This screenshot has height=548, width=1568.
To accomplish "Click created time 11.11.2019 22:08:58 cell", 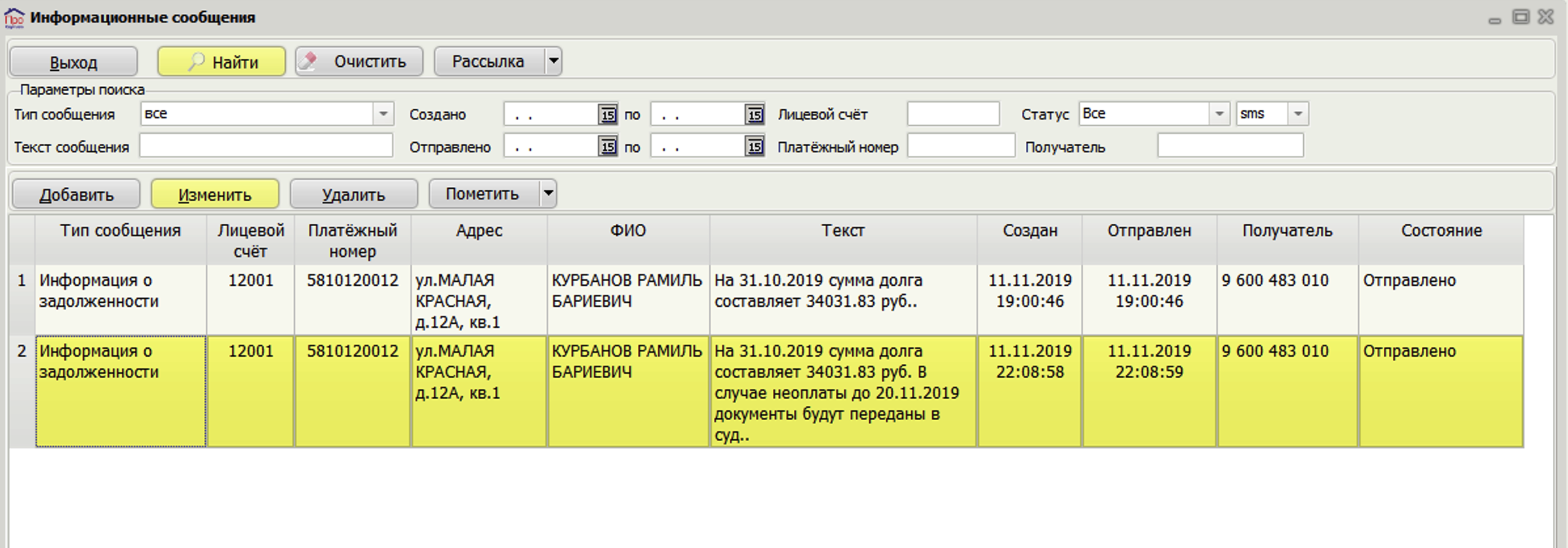I will tap(1030, 391).
